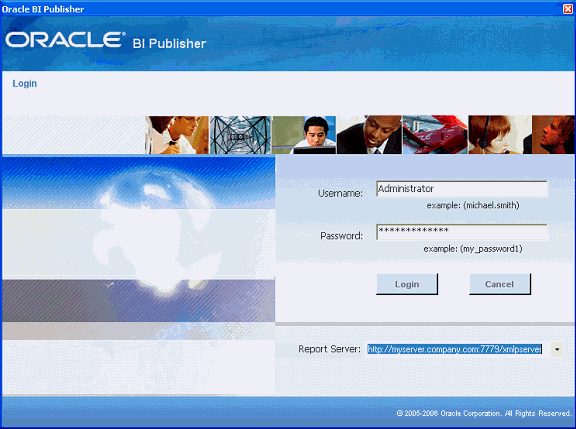Expand the Report Server dropdown arrow
This screenshot has height=429, width=576.
point(557,349)
